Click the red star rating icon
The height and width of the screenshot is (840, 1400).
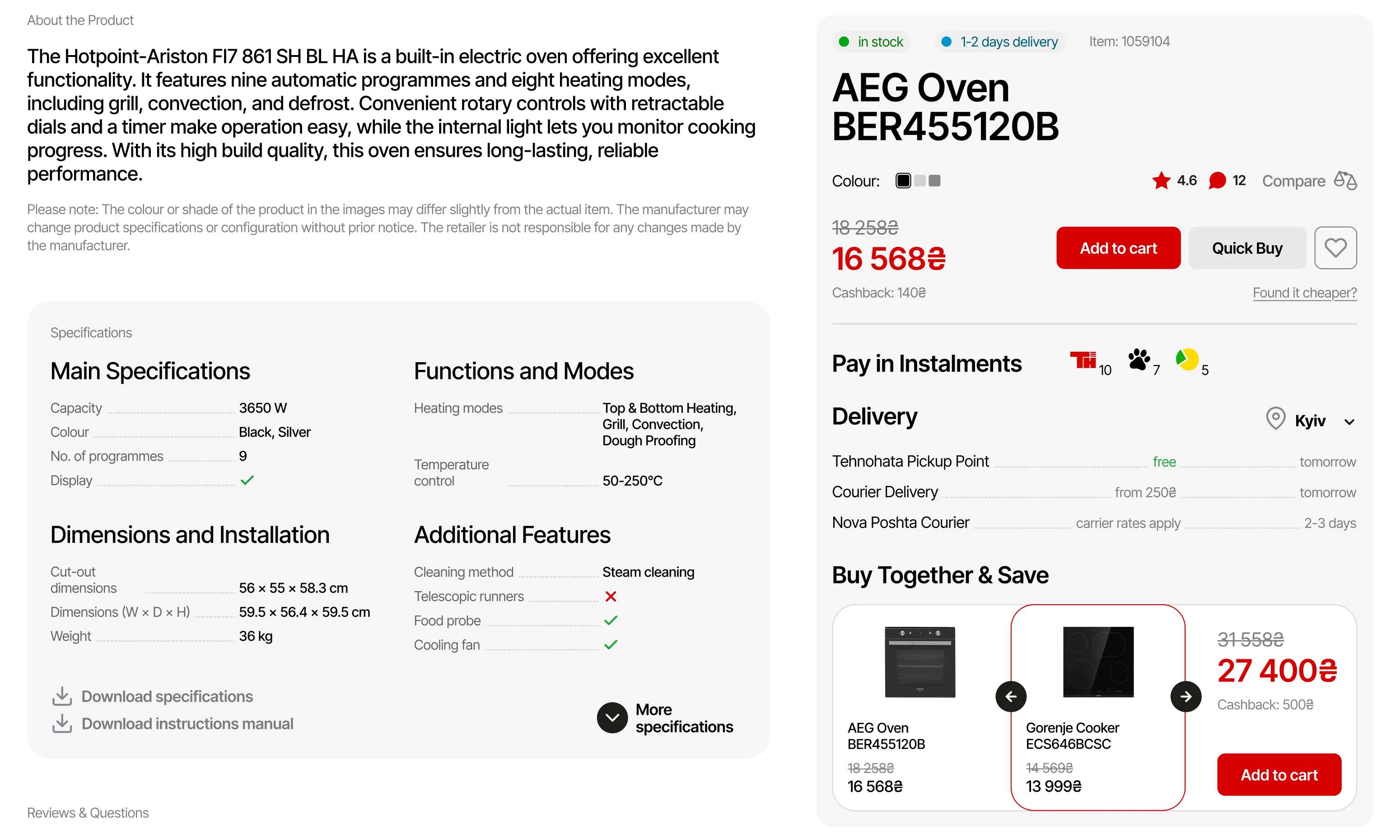1161,181
